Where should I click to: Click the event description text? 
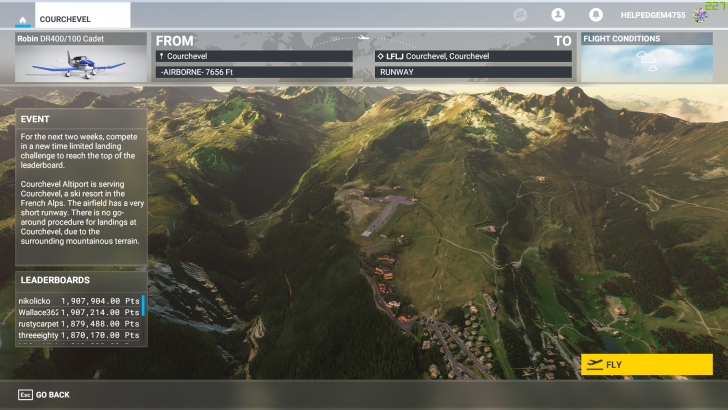pyautogui.click(x=81, y=189)
